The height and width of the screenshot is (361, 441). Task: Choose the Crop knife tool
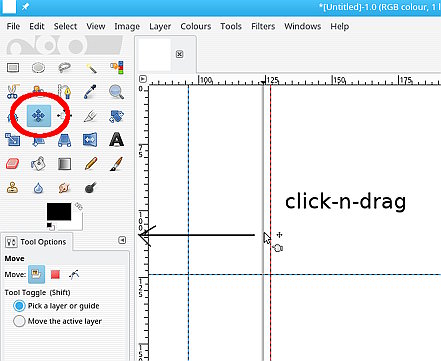[90, 116]
